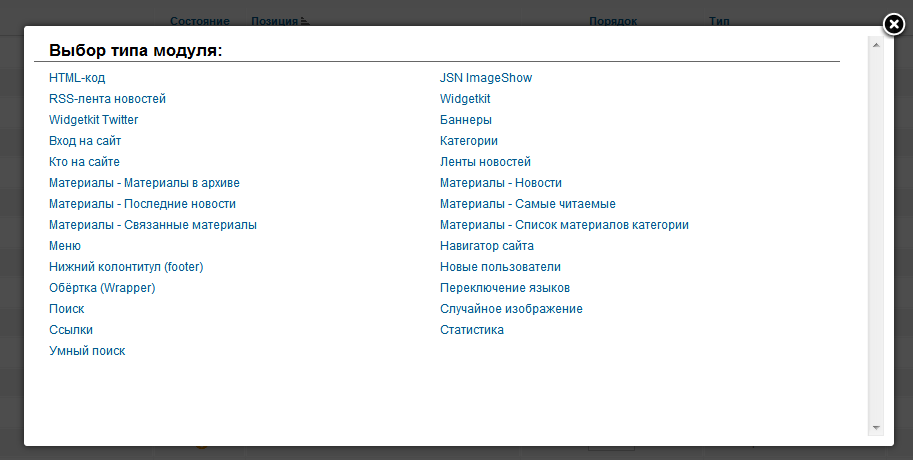Sort by Тип column header behind dialog
This screenshot has height=460, width=913.
point(719,22)
